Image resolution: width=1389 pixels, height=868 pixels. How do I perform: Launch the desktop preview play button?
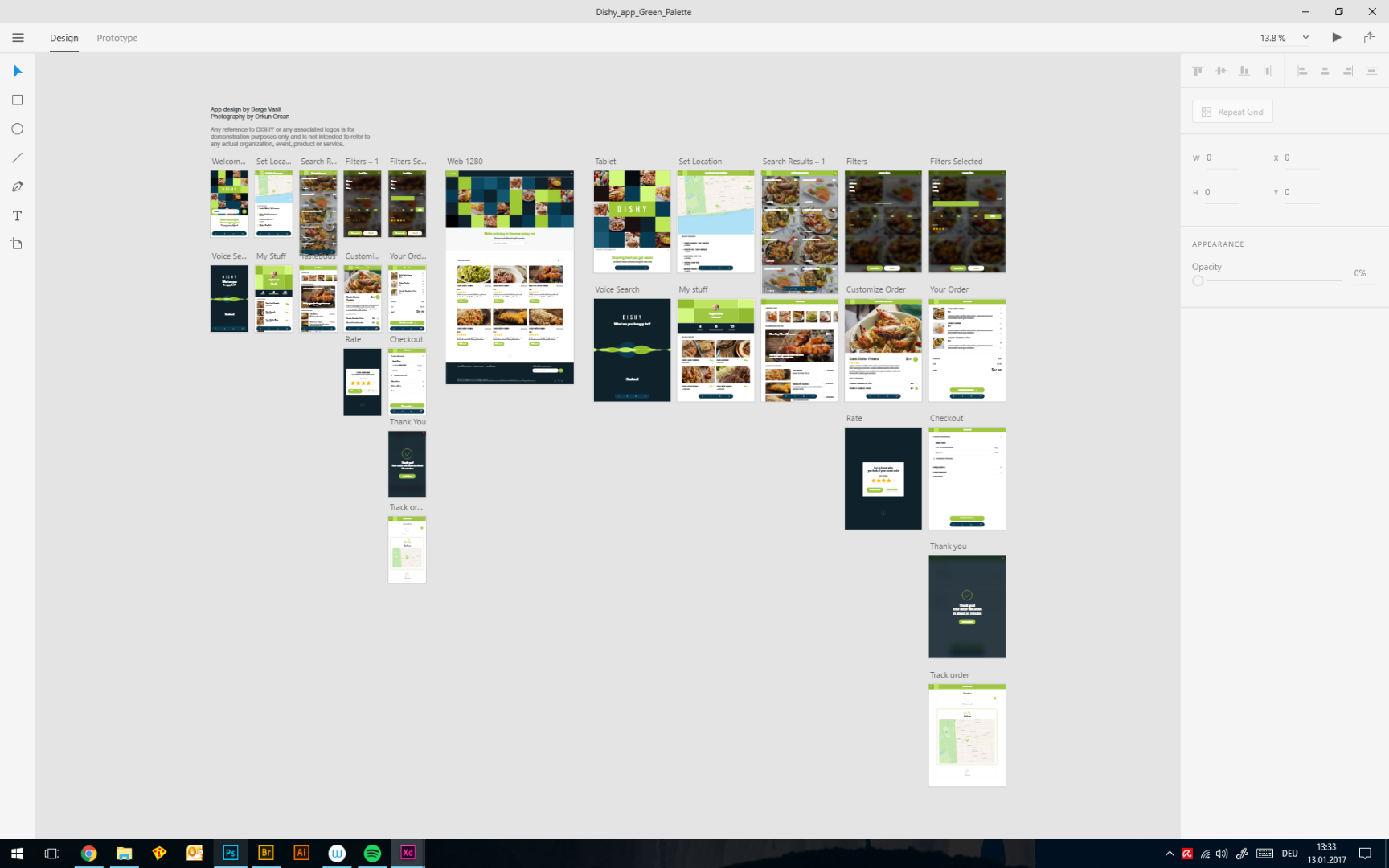(x=1337, y=38)
